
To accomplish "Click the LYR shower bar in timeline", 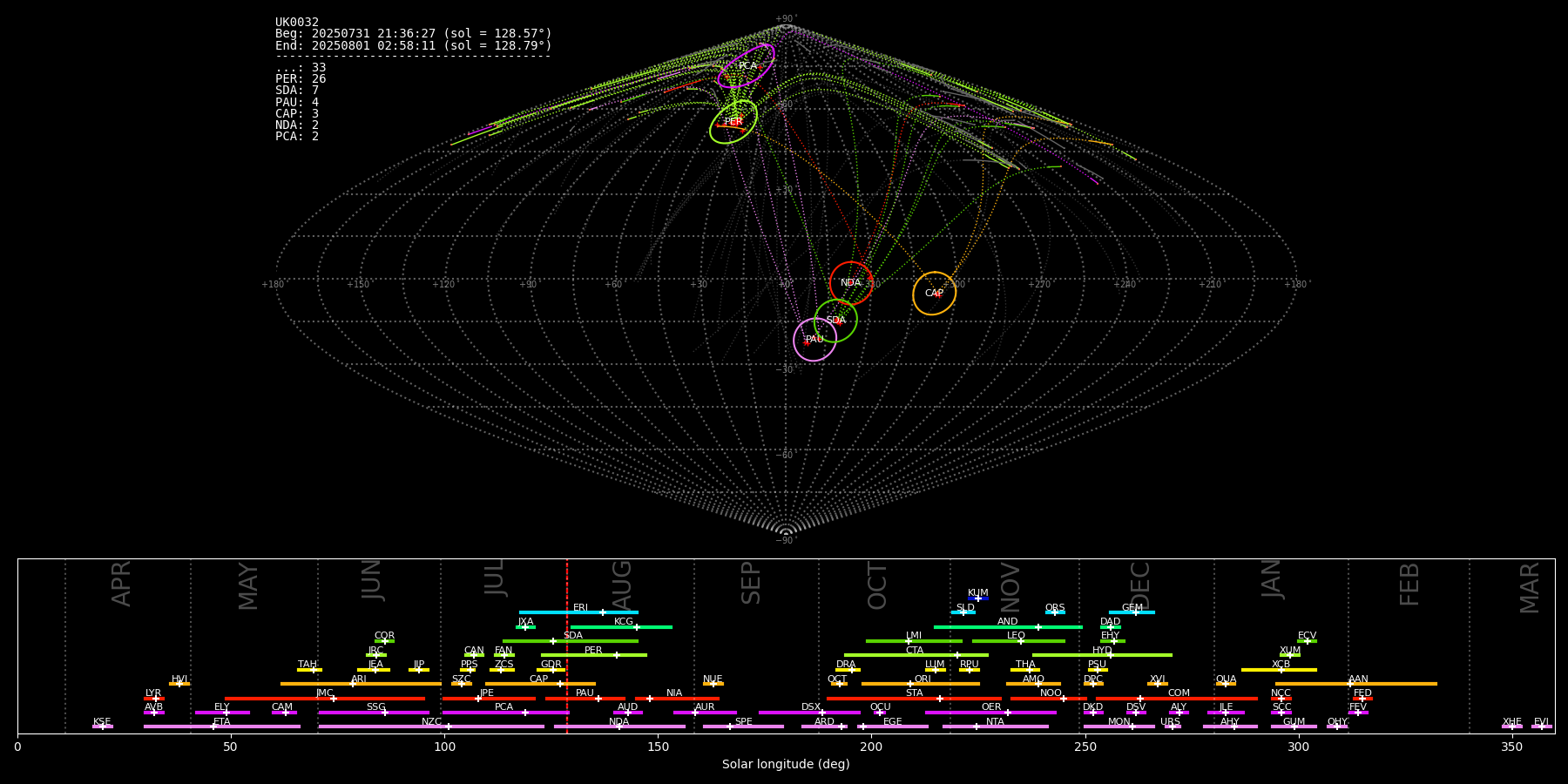I will (154, 698).
